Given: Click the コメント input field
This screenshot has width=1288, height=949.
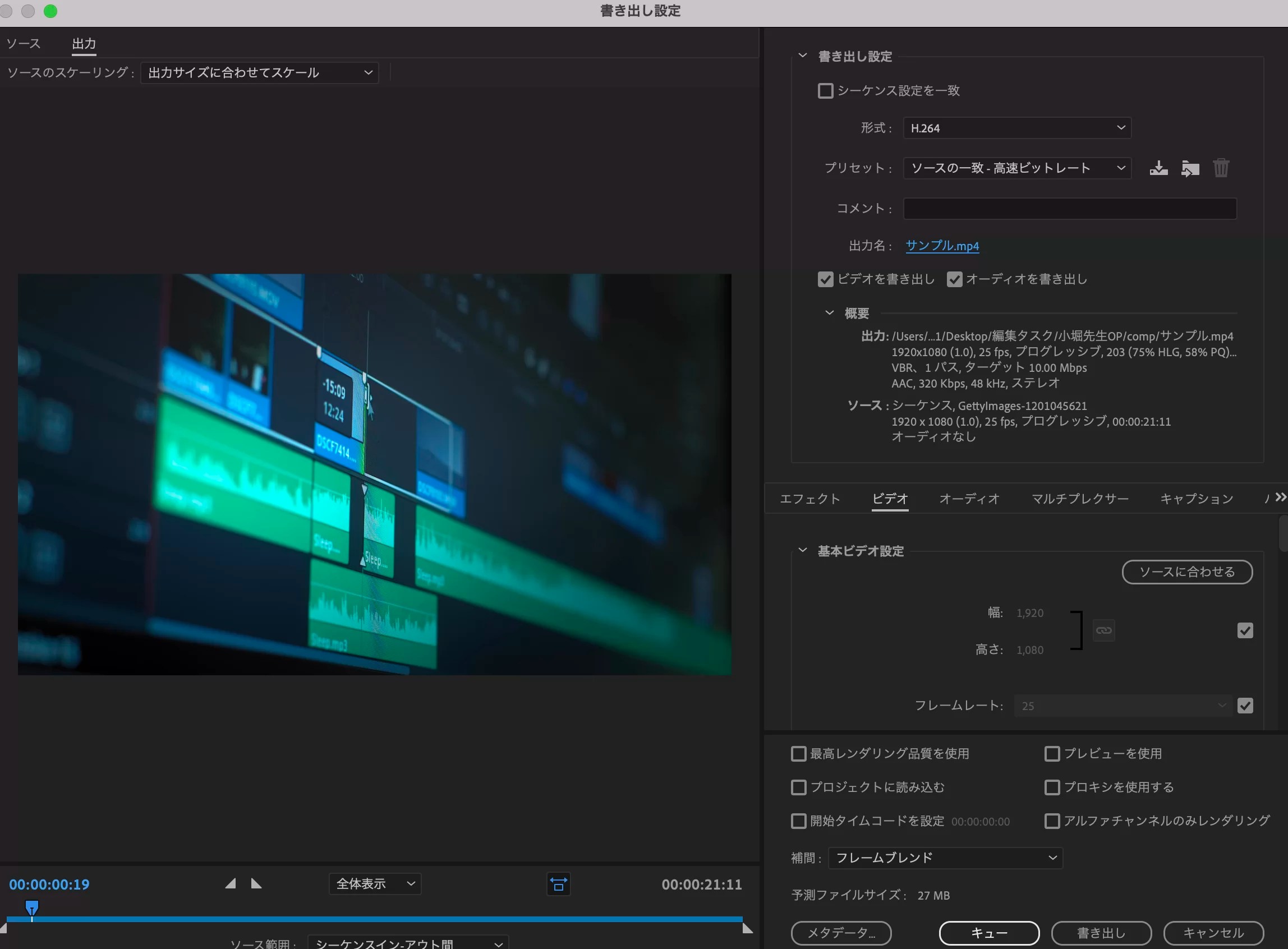Looking at the screenshot, I should pos(1069,209).
